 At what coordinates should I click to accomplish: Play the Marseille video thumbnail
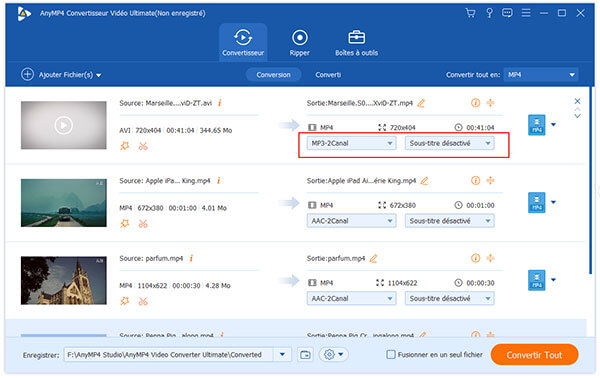64,125
